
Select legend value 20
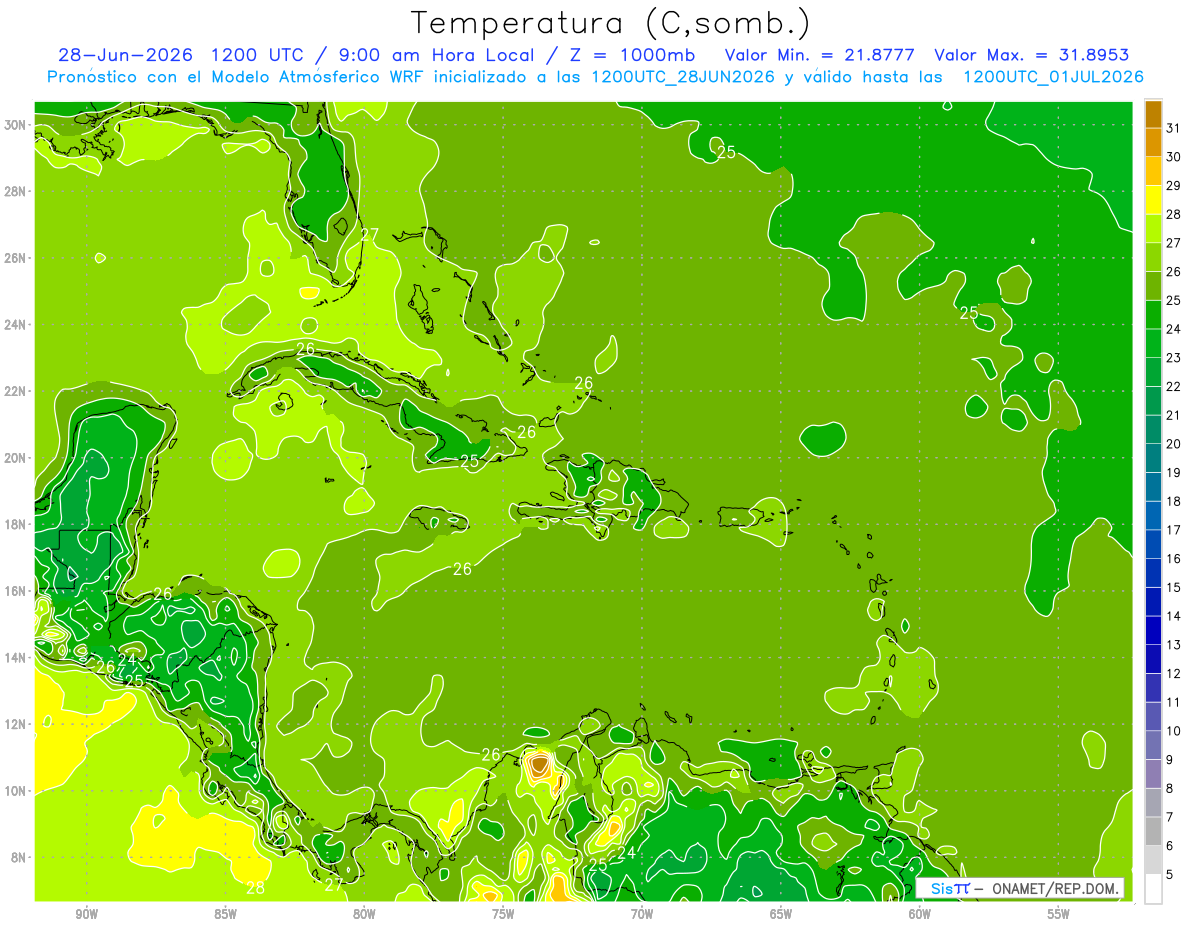[x=1174, y=443]
